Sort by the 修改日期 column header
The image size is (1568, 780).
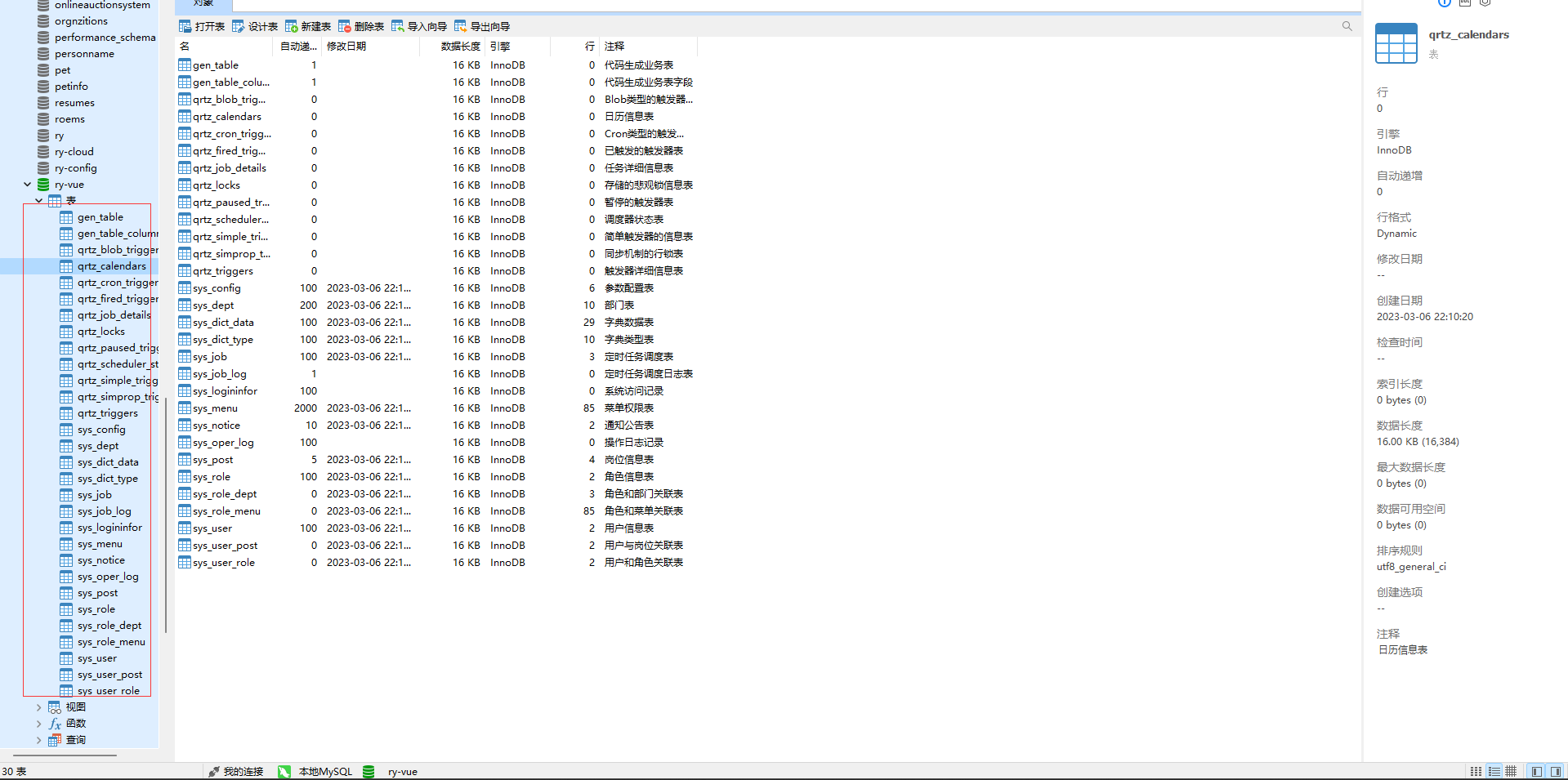370,47
